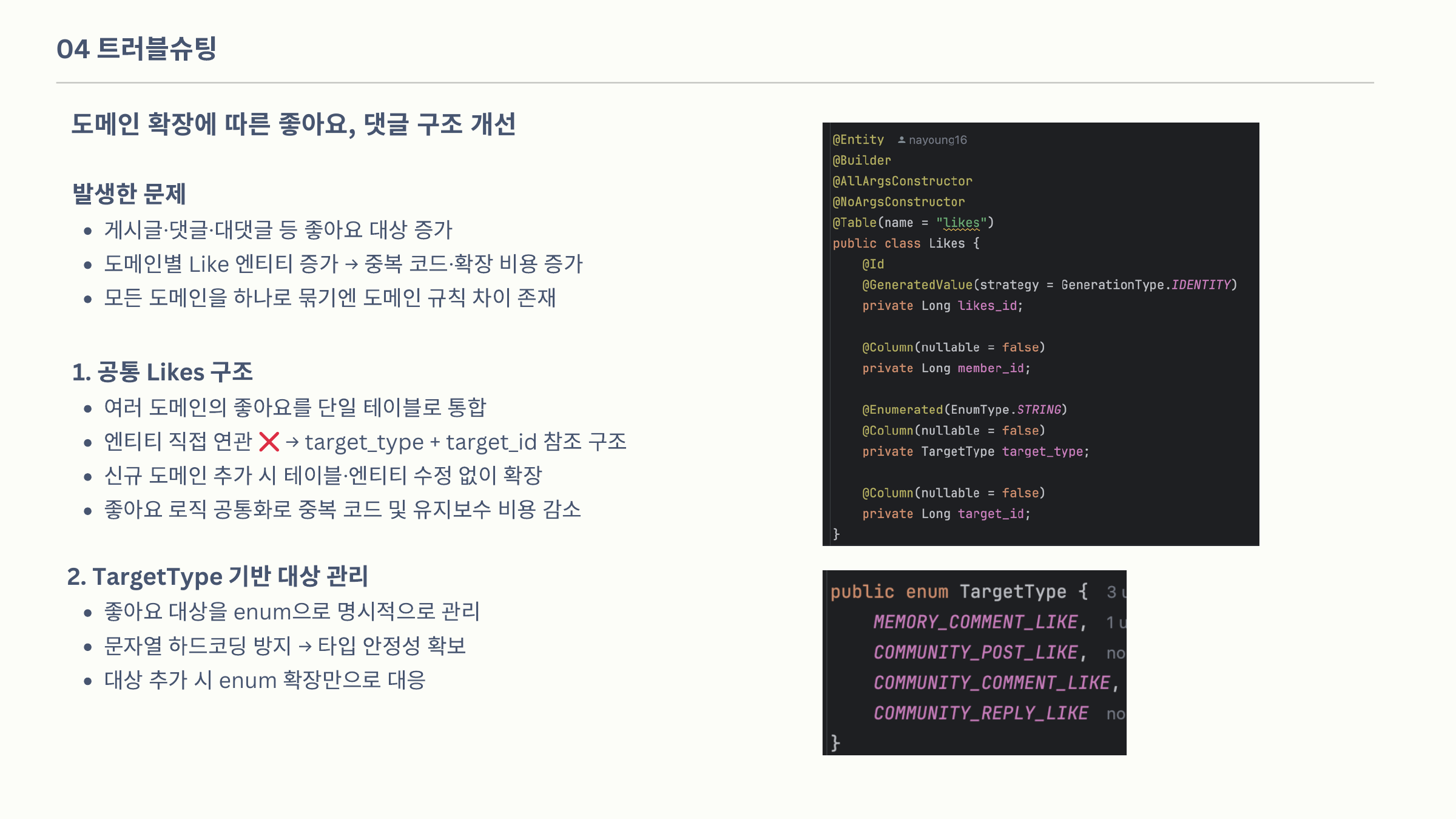
Task: Click the author icon beside nayoung16
Action: pyautogui.click(x=902, y=140)
